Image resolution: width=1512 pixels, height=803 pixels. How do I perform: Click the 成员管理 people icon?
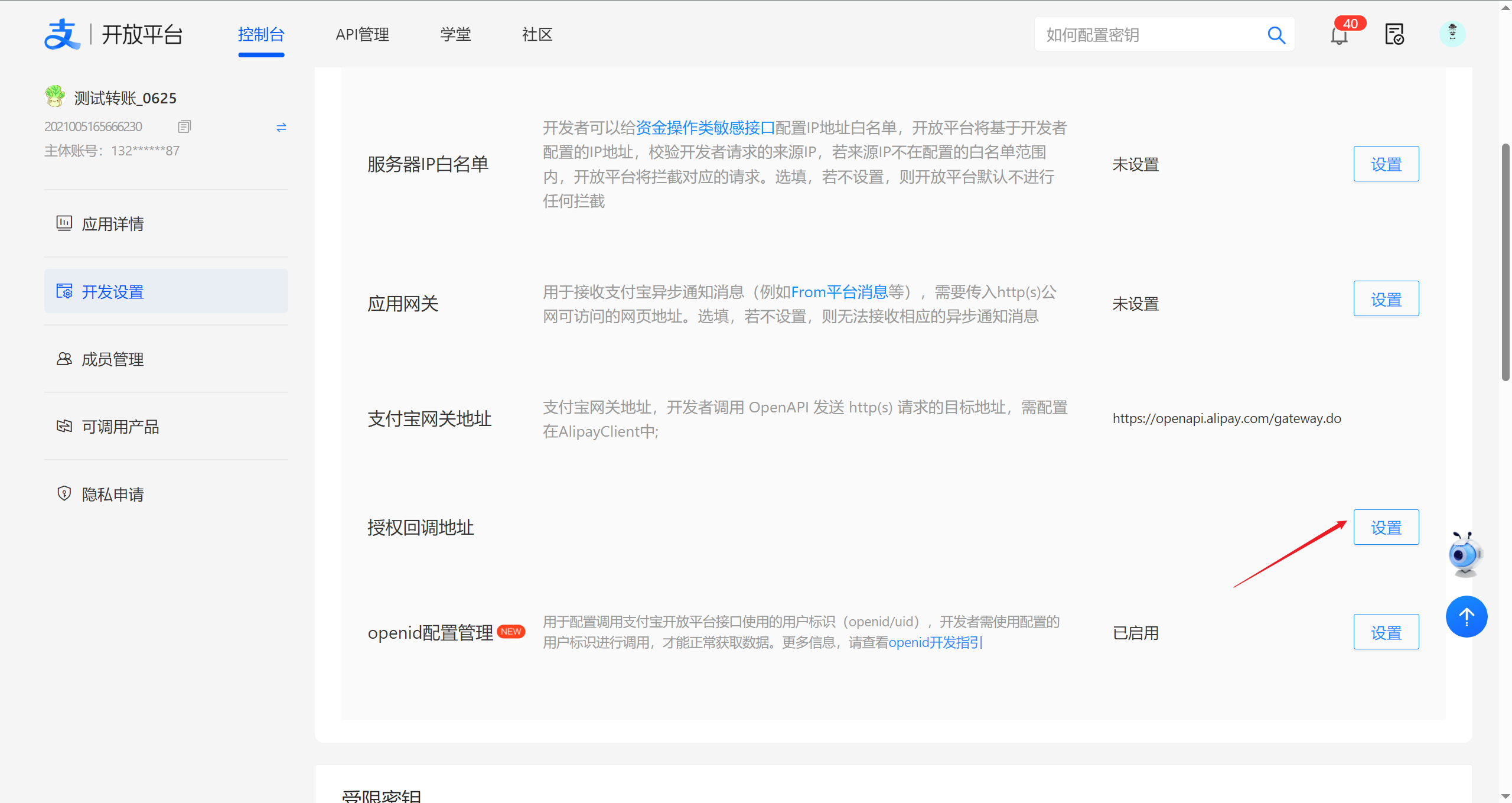[64, 359]
